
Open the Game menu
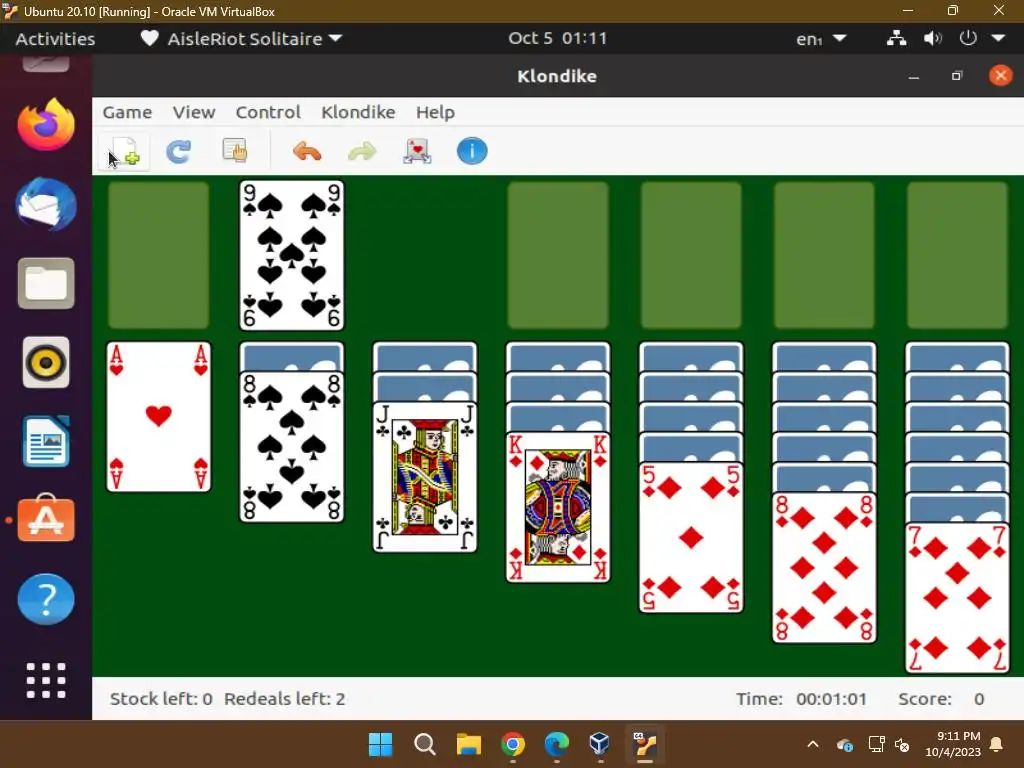coord(127,112)
